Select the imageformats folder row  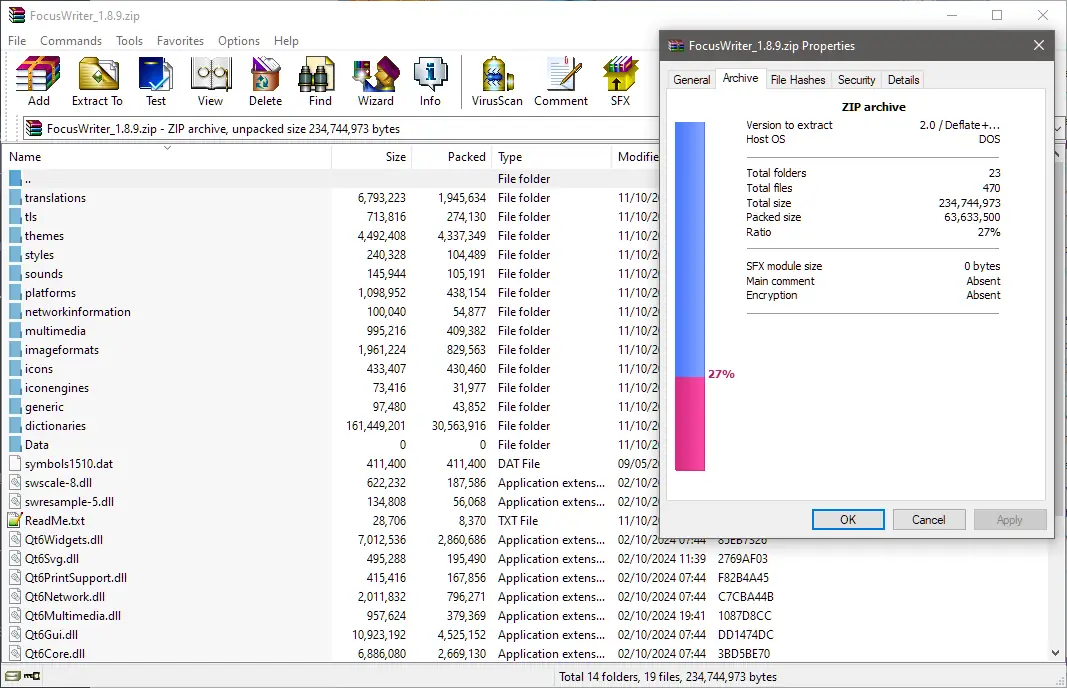331,350
